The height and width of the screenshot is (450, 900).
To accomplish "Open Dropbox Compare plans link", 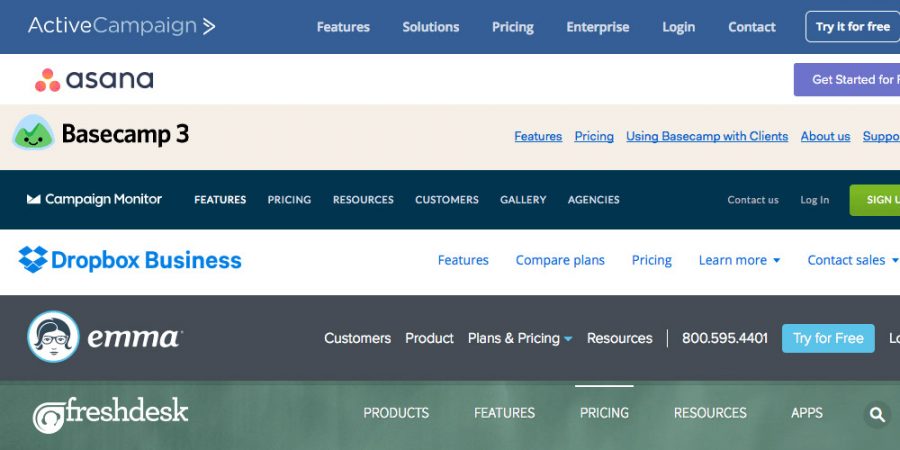I will point(560,260).
